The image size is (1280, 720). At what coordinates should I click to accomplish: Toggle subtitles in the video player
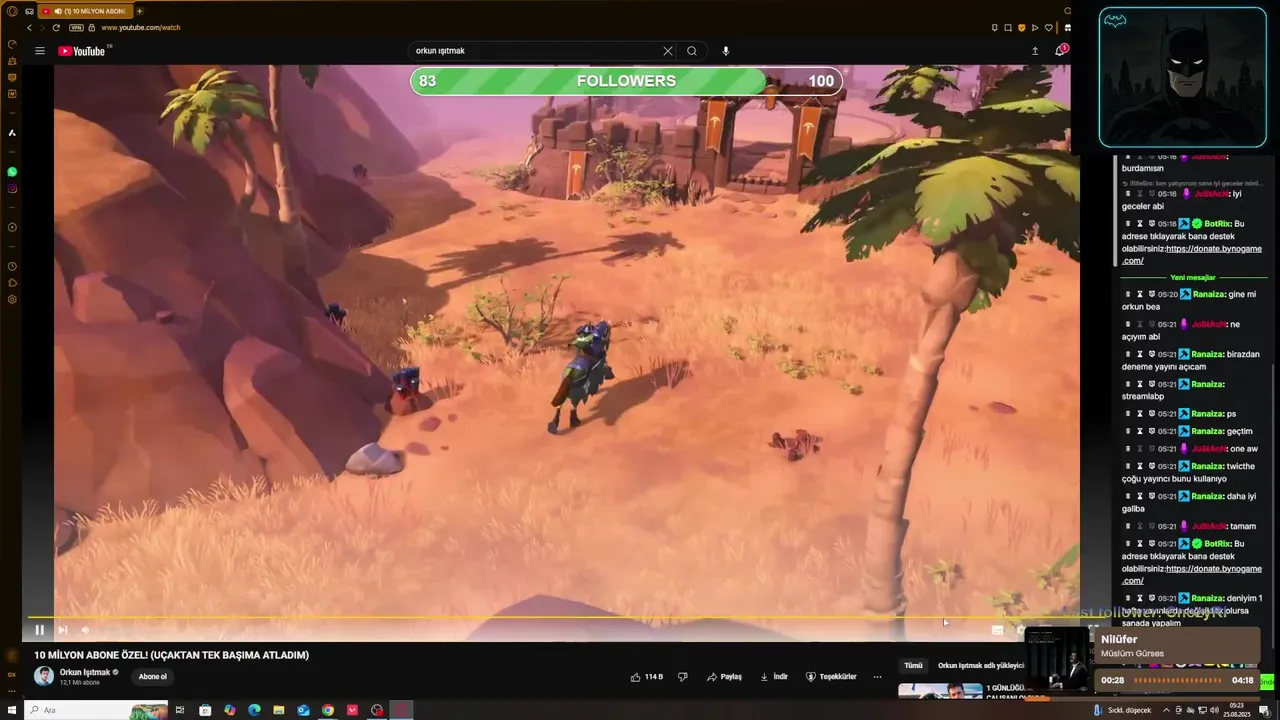tap(997, 630)
